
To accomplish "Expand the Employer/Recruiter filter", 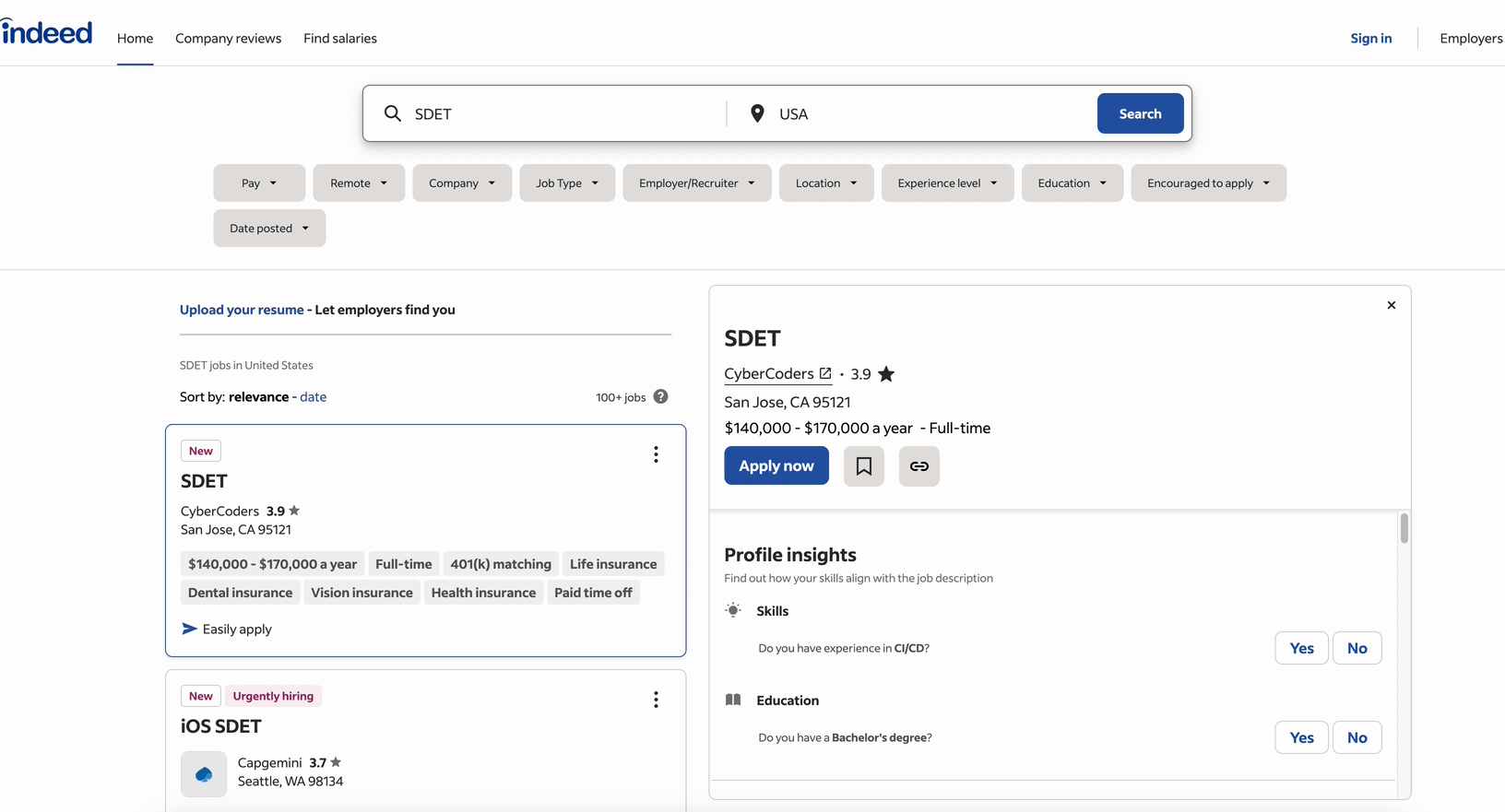I will pos(697,182).
